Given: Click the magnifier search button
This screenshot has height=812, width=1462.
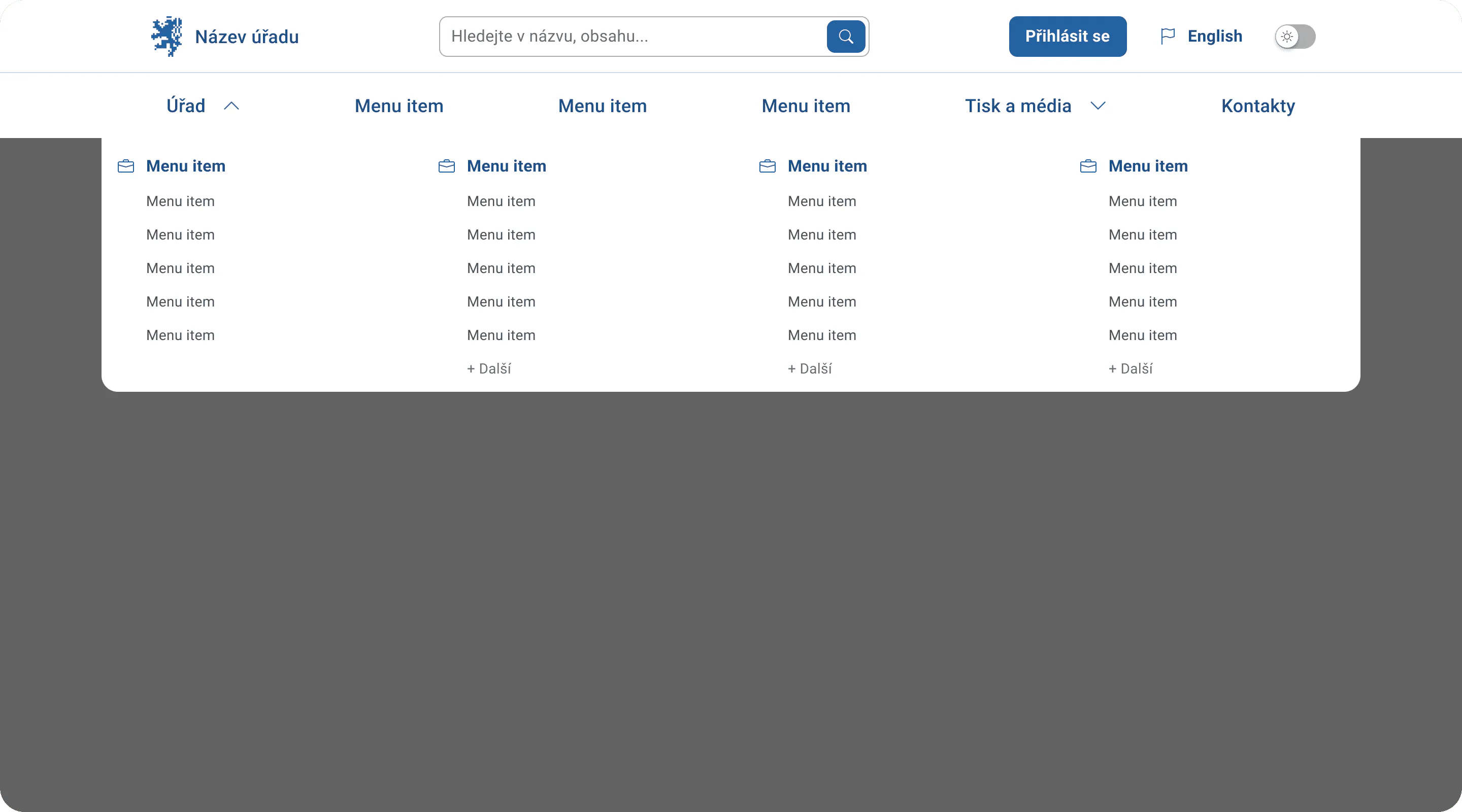Looking at the screenshot, I should tap(846, 37).
